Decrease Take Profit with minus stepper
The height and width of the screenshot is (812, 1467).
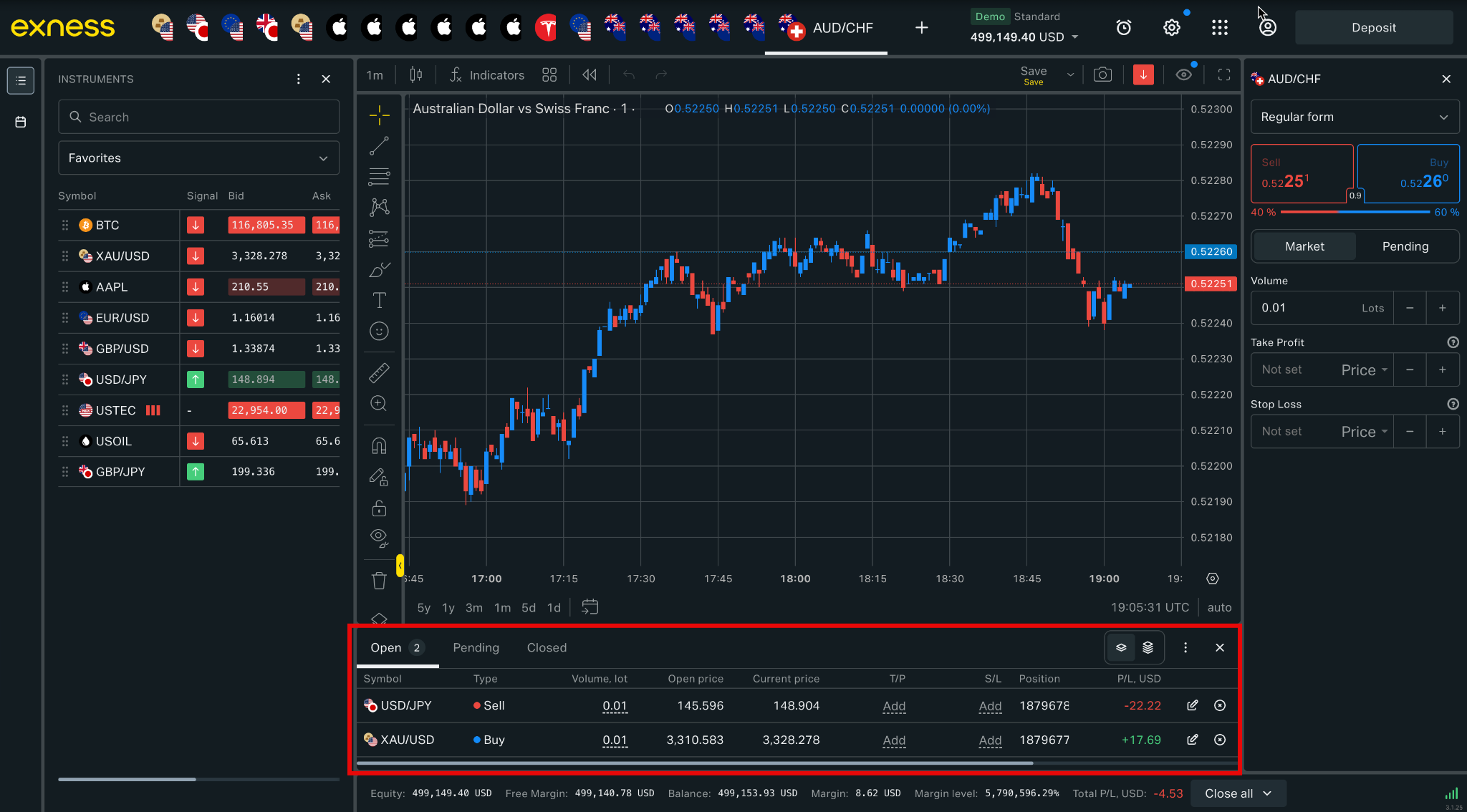1410,370
